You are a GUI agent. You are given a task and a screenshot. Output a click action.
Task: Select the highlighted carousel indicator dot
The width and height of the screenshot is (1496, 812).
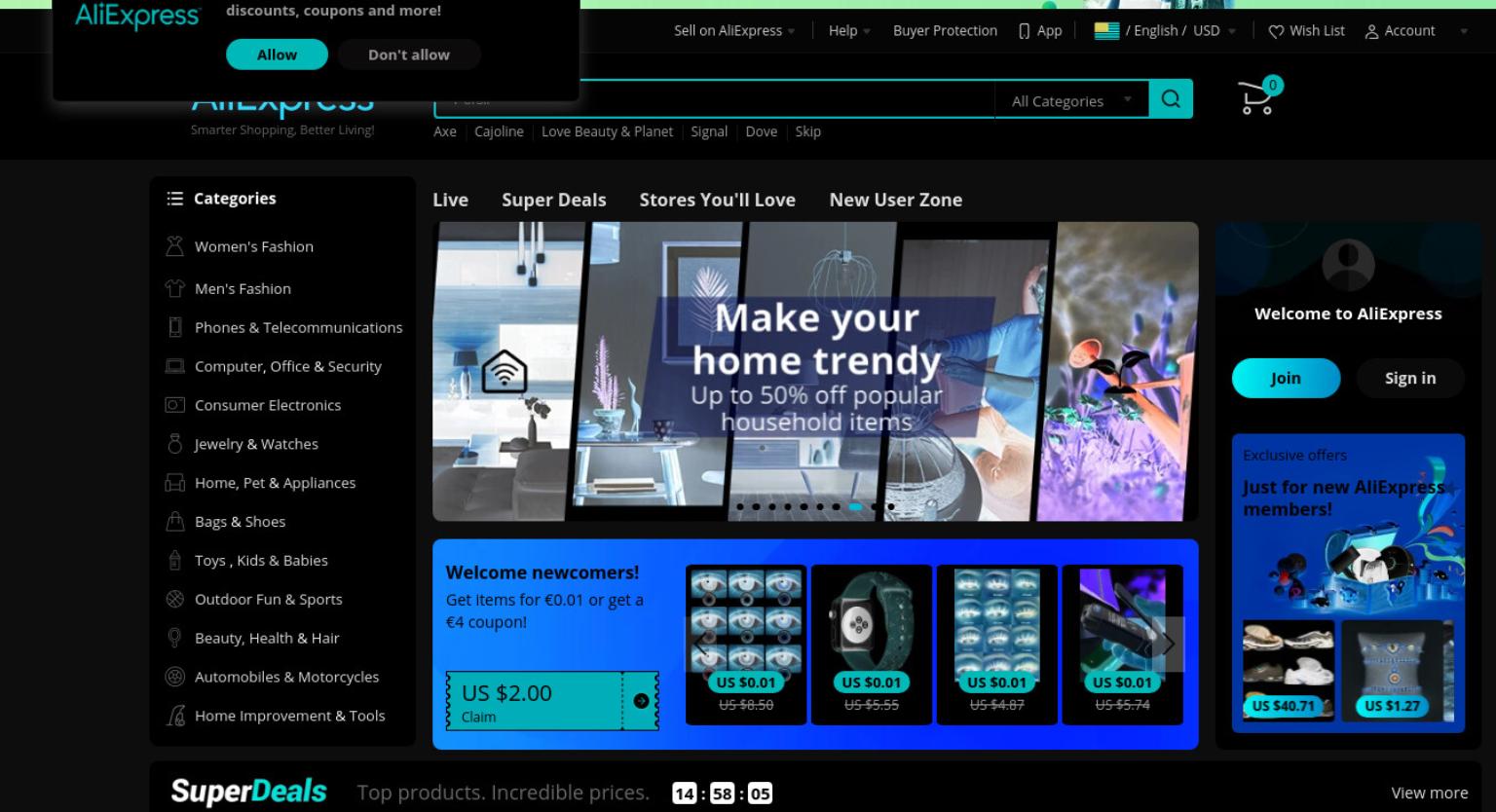coord(855,506)
